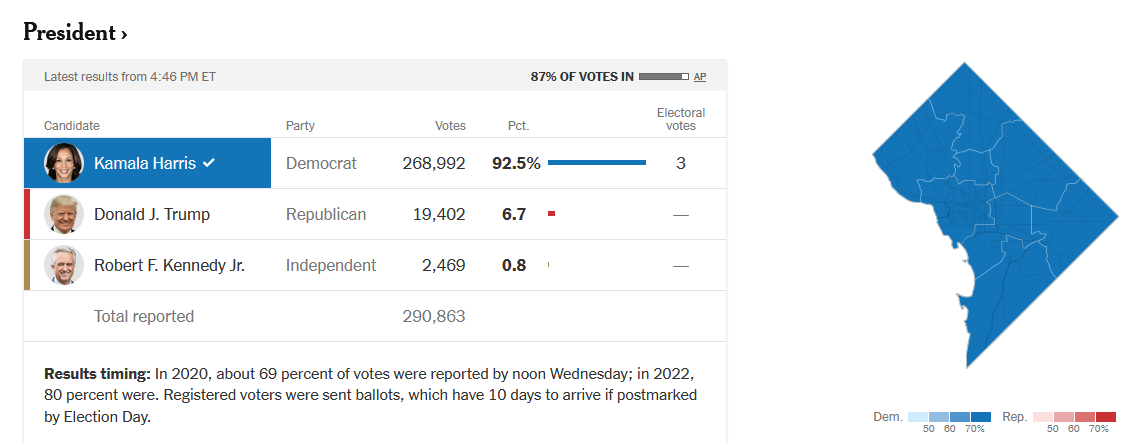Viewport: 1133px width, 444px height.
Task: Click the darkest red Rep. 70% legend swatch
Action: point(1106,417)
